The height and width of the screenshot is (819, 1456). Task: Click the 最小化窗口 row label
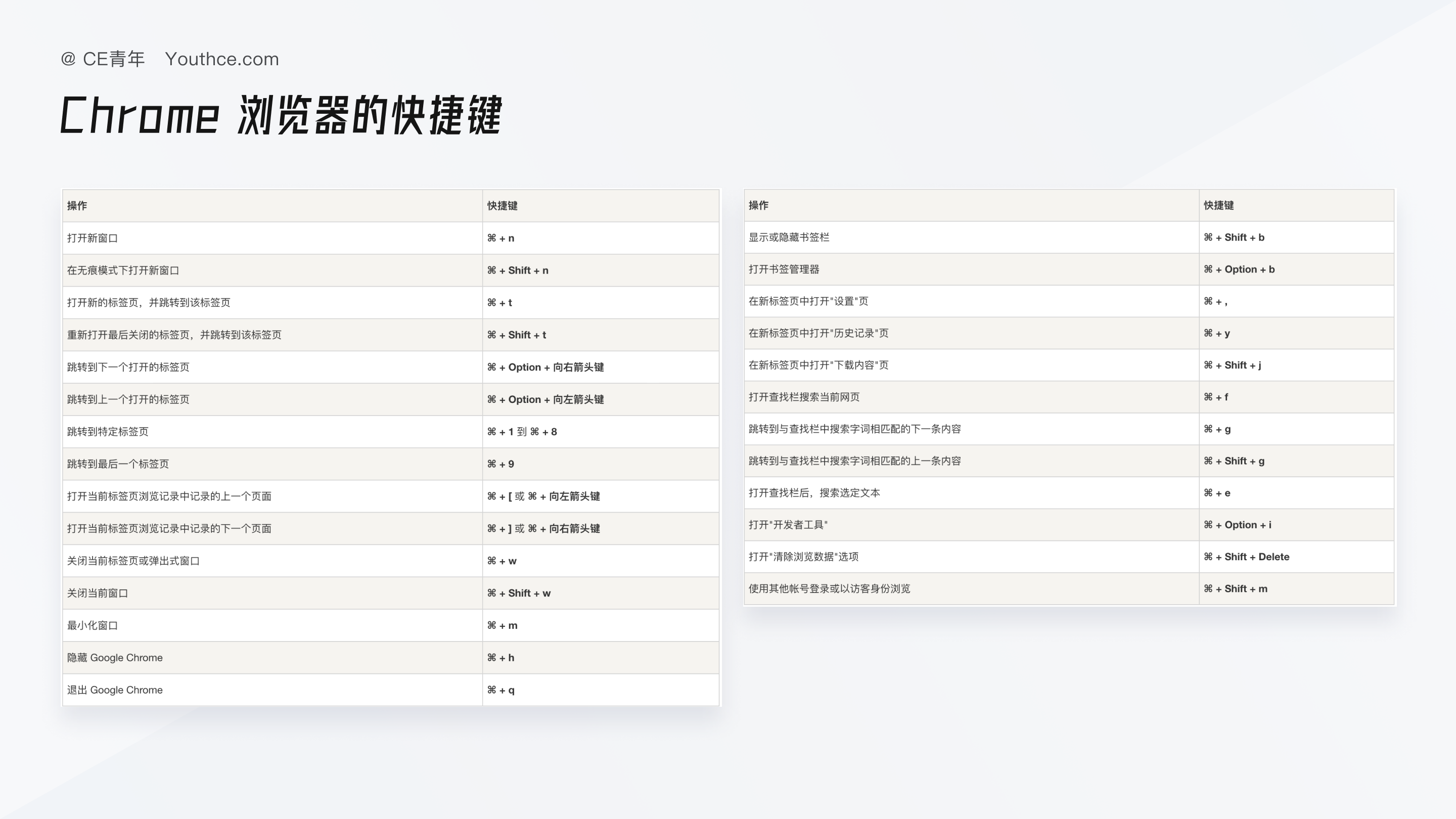[93, 625]
